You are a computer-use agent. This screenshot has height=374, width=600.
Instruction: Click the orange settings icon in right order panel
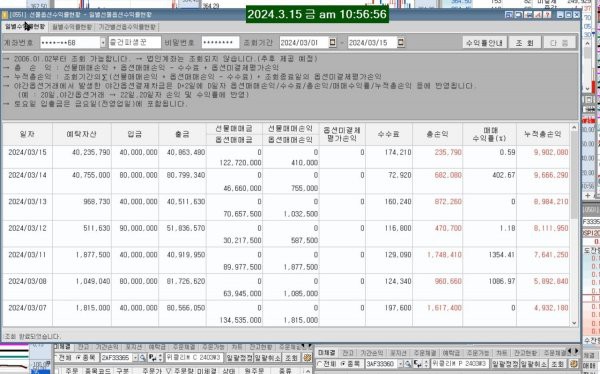[x=573, y=363]
